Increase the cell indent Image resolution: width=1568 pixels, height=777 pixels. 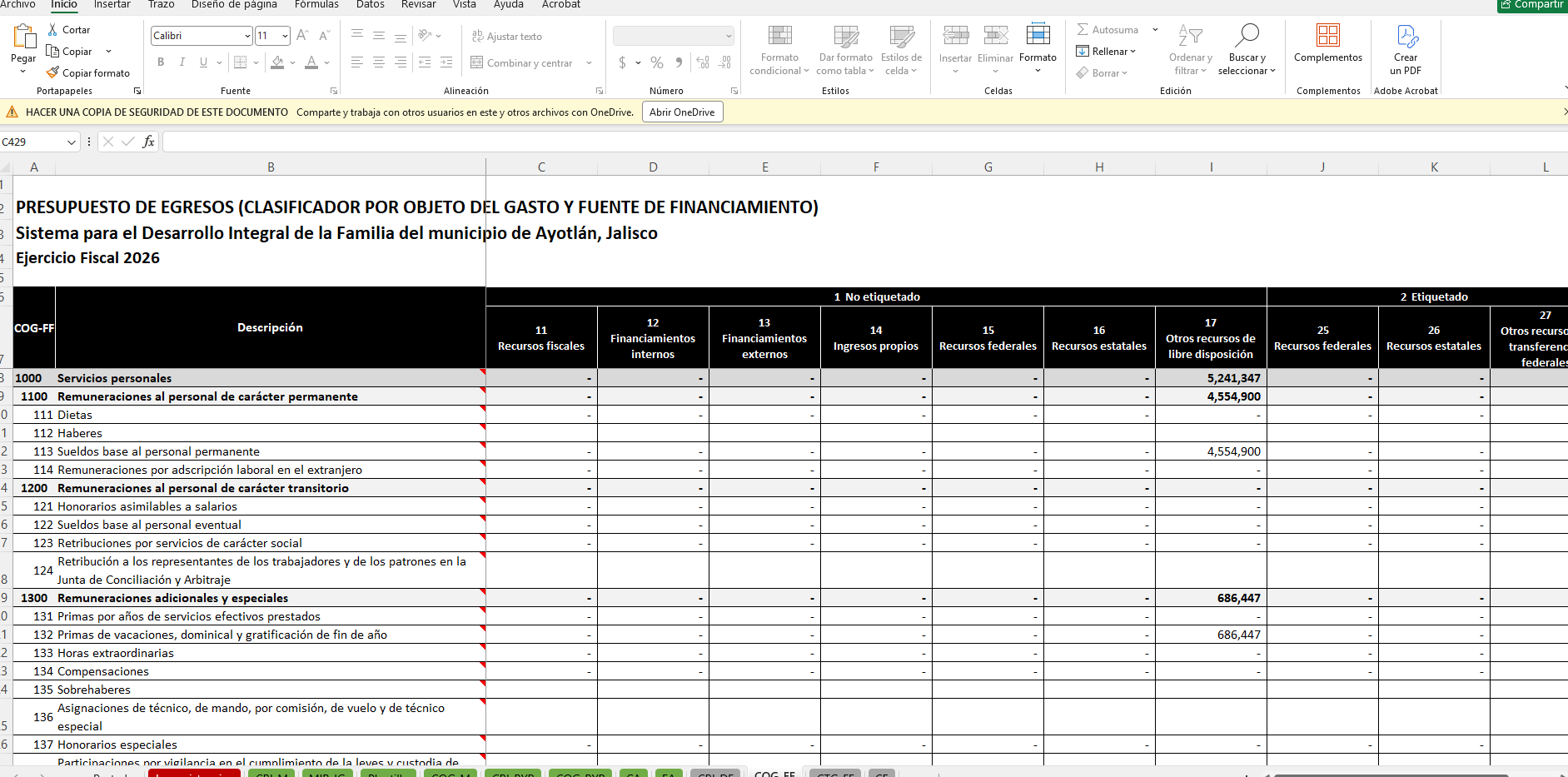click(446, 62)
